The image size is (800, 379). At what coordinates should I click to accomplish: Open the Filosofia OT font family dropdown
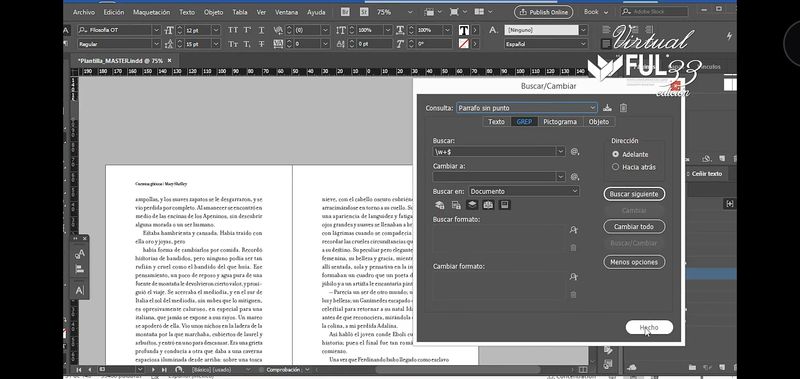[x=157, y=30]
